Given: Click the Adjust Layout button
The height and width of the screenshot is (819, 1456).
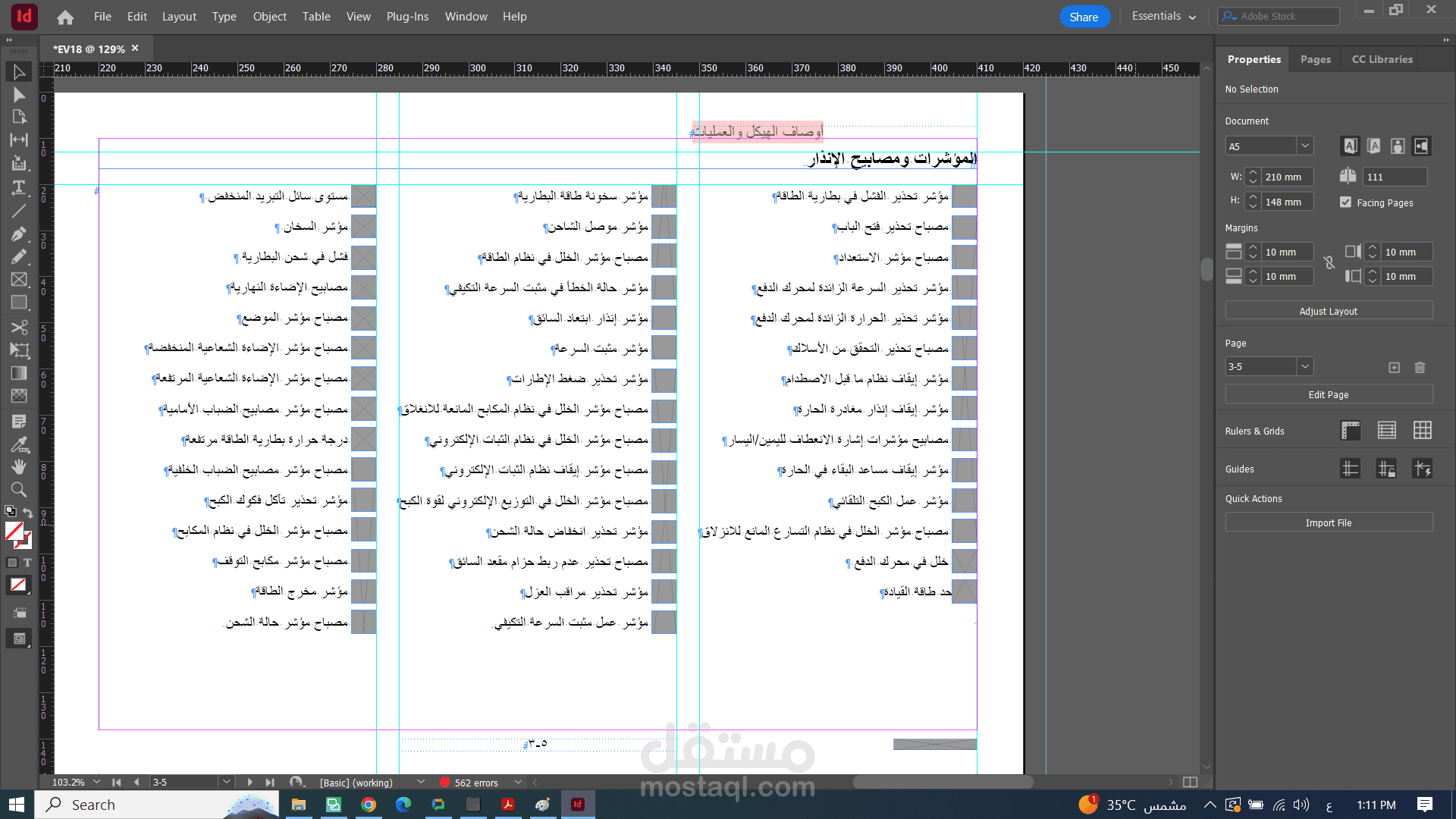Looking at the screenshot, I should click(x=1328, y=311).
